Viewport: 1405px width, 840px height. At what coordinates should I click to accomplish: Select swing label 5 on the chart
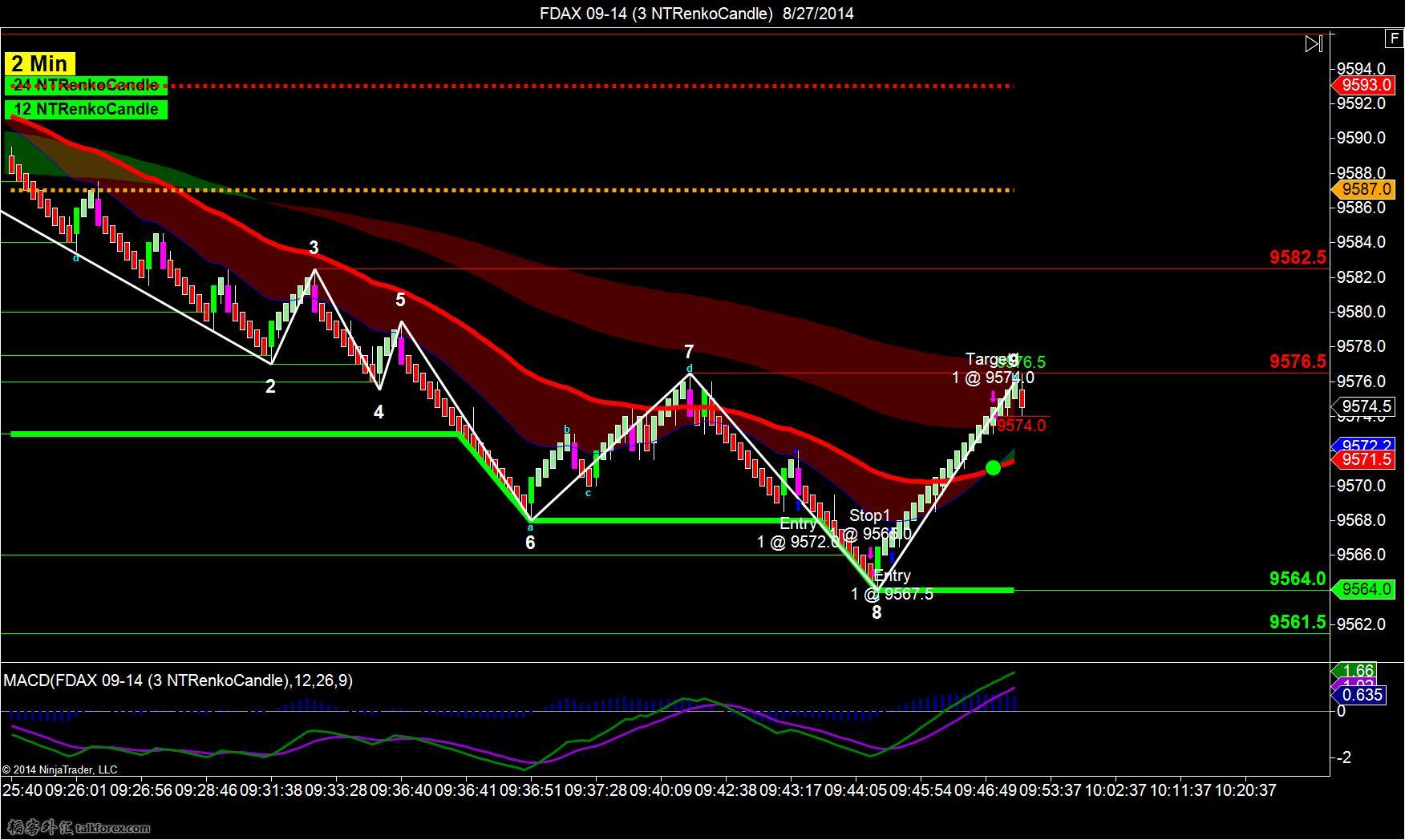(x=400, y=300)
